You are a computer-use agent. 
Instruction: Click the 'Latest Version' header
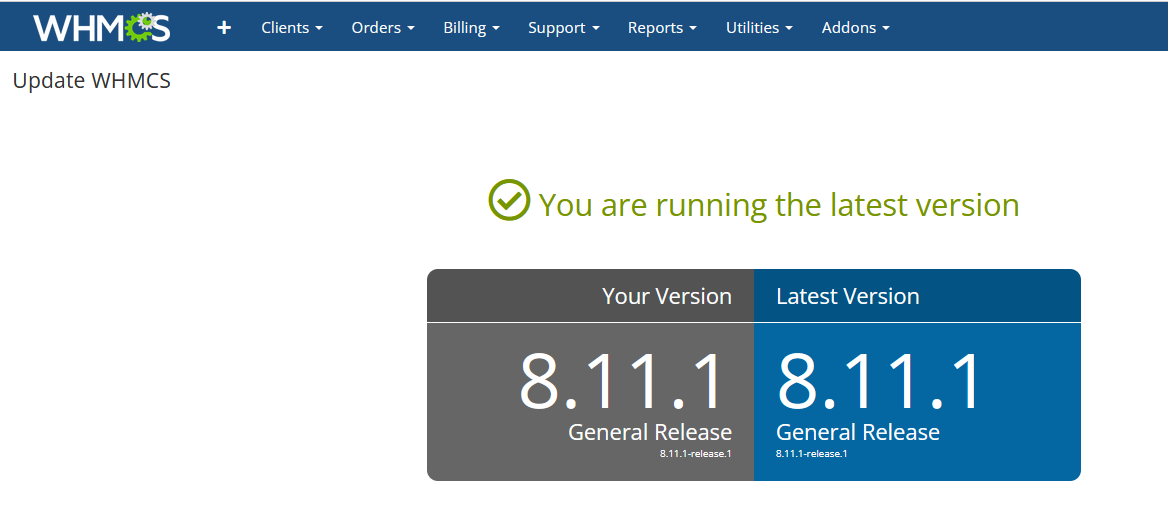pos(848,296)
